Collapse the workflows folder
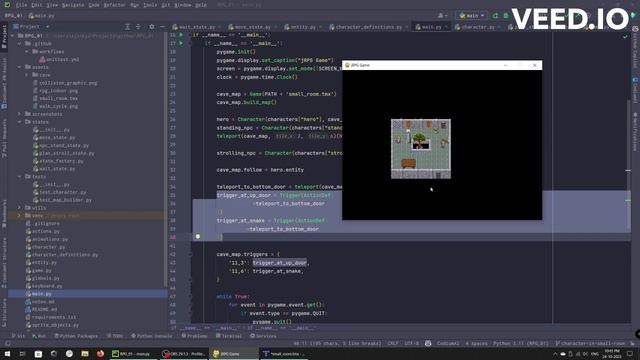Screen dimensions: 640x360 tap(27, 51)
